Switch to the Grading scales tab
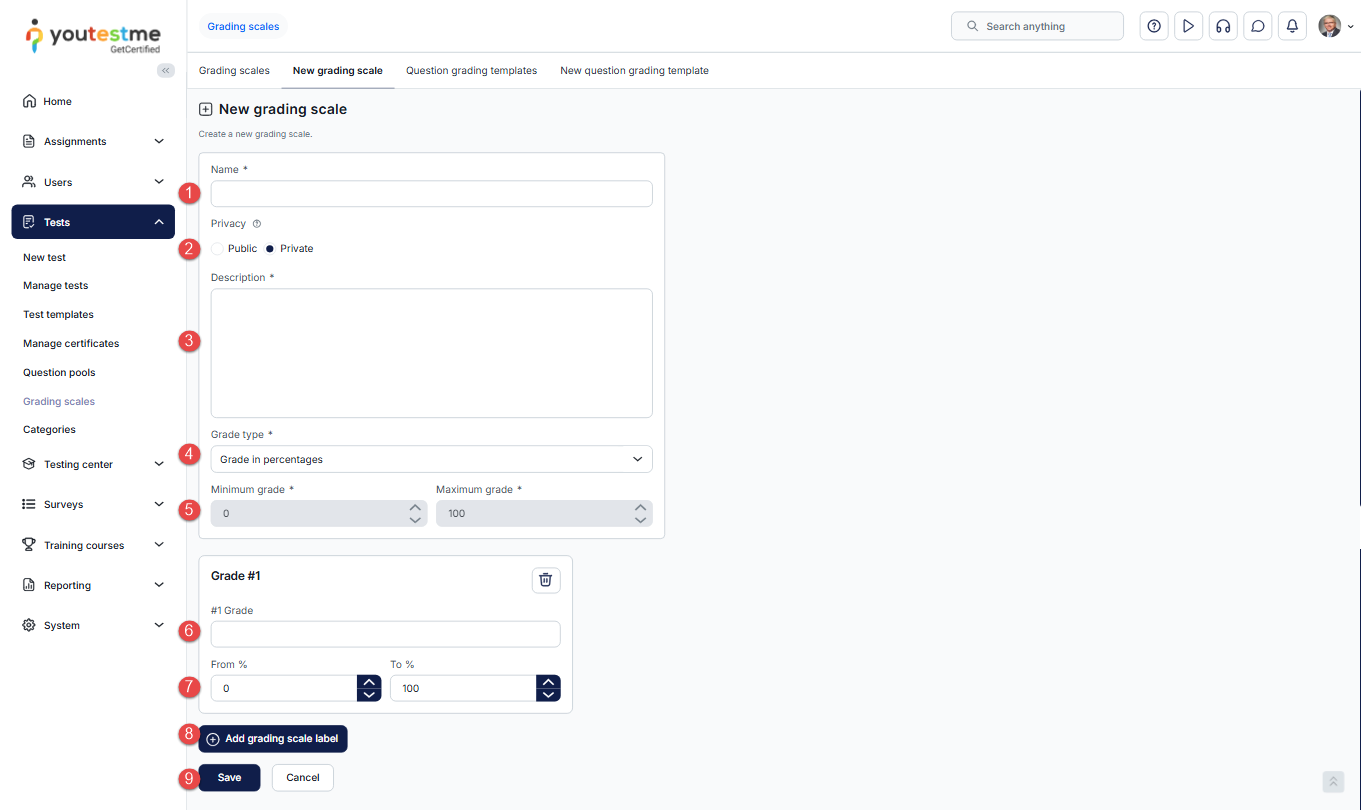1361x810 pixels. (234, 71)
